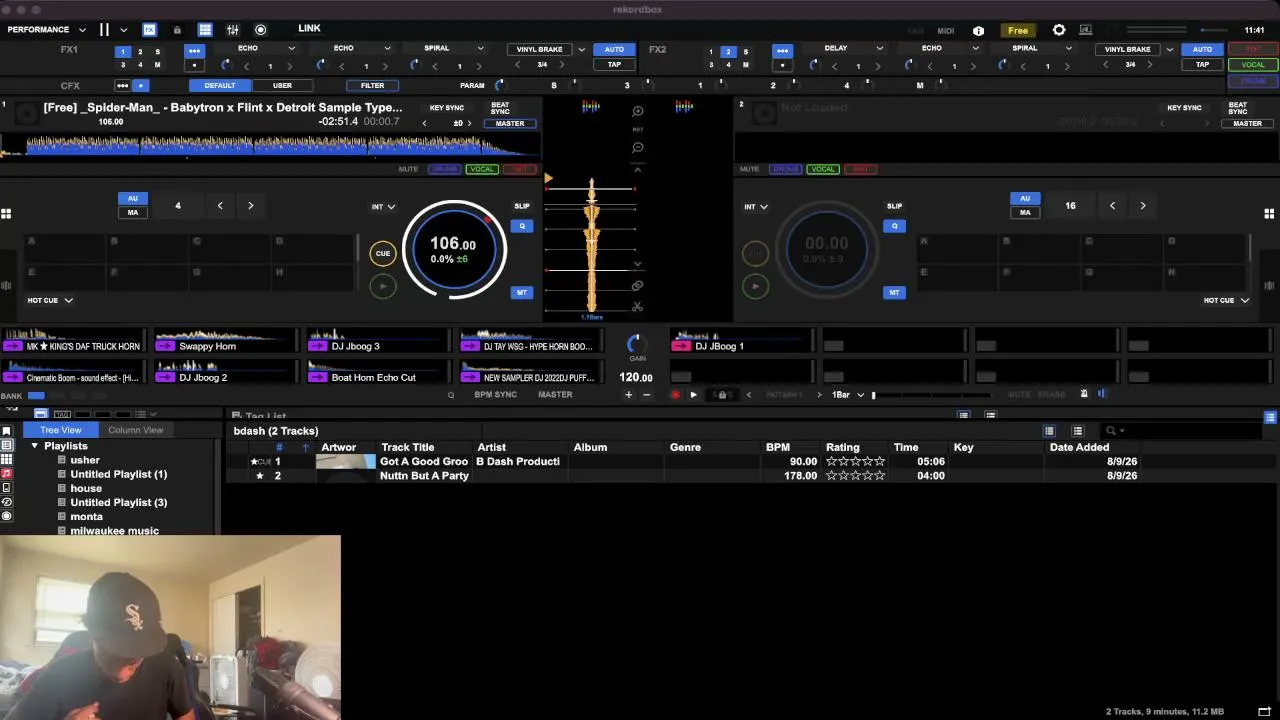This screenshot has height=720, width=1280.
Task: Toggle FX1 AUTO BPM mode
Action: [614, 49]
